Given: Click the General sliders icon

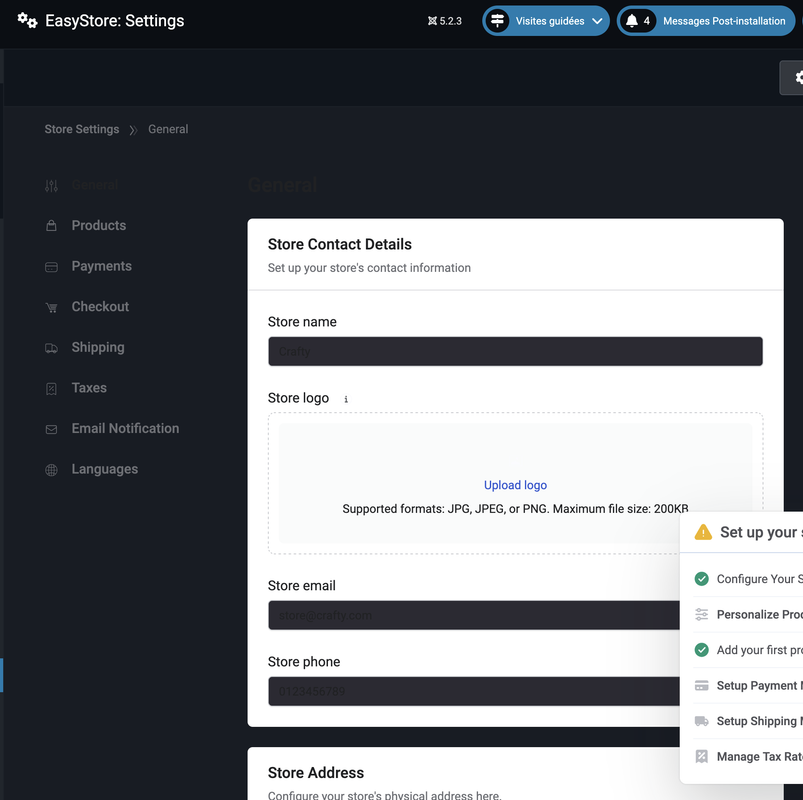Looking at the screenshot, I should [x=51, y=186].
